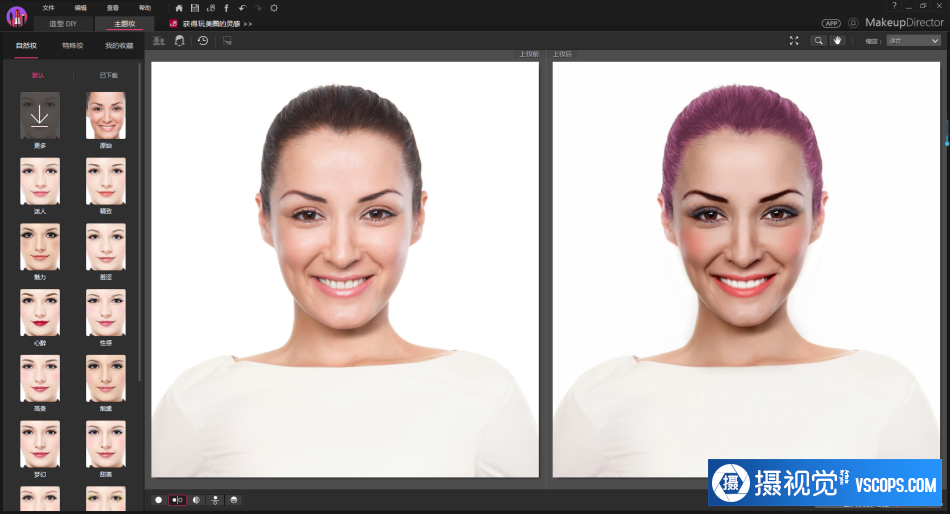The image size is (950, 514).
Task: Share via the Facebook icon
Action: coord(227,8)
